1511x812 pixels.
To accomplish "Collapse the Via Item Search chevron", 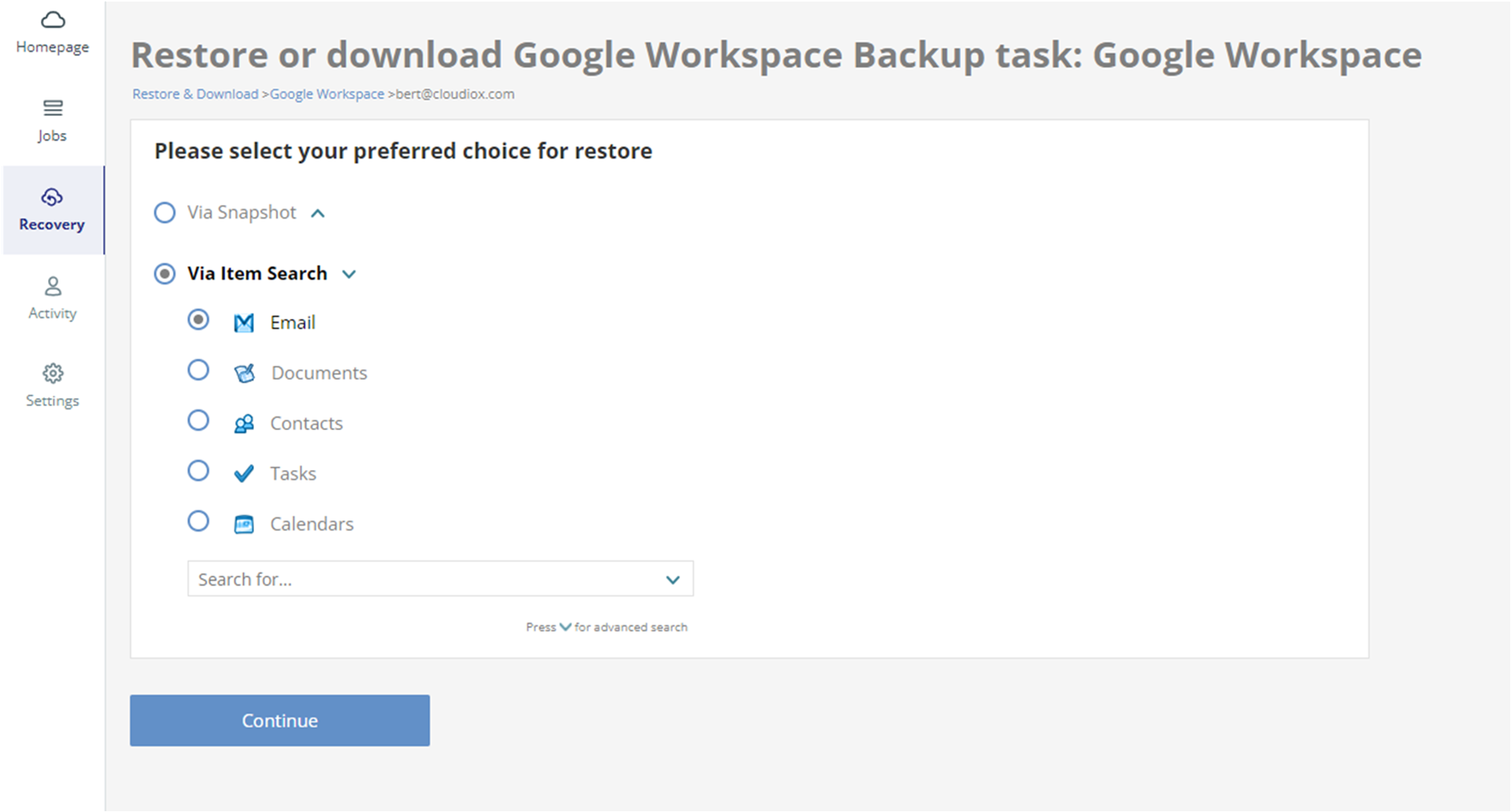I will (349, 274).
